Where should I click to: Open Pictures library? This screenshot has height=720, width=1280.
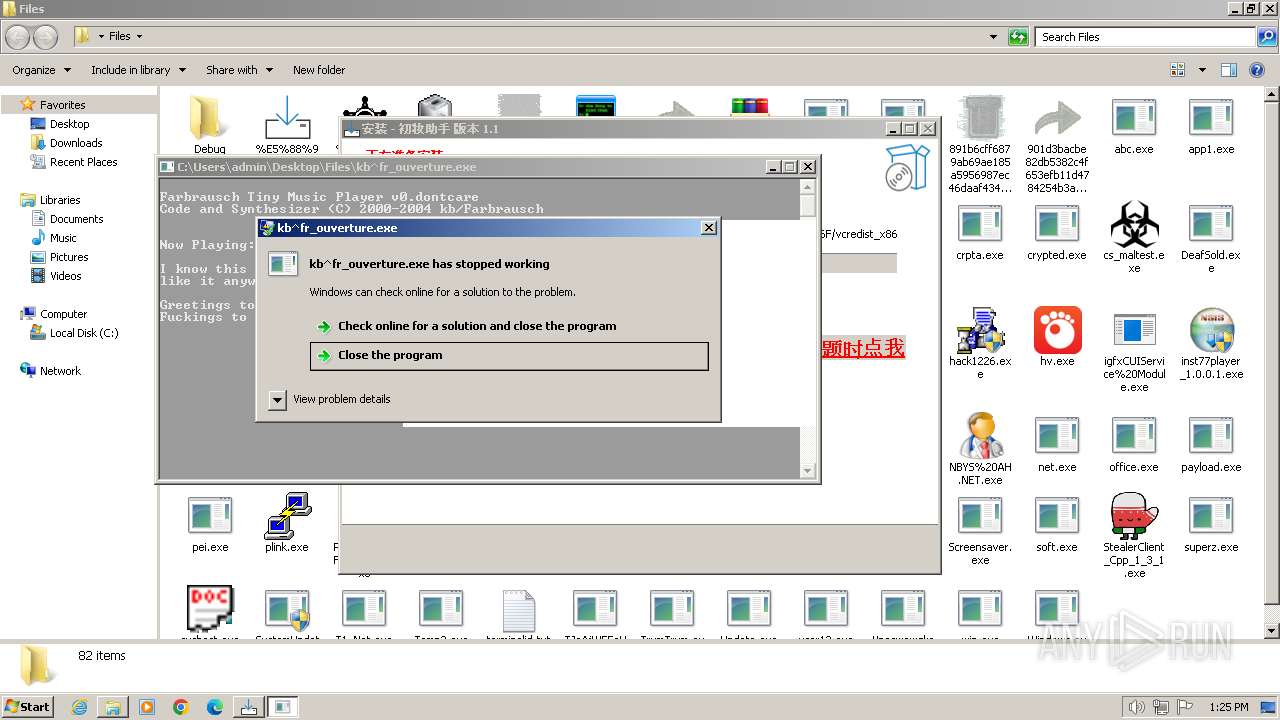69,257
